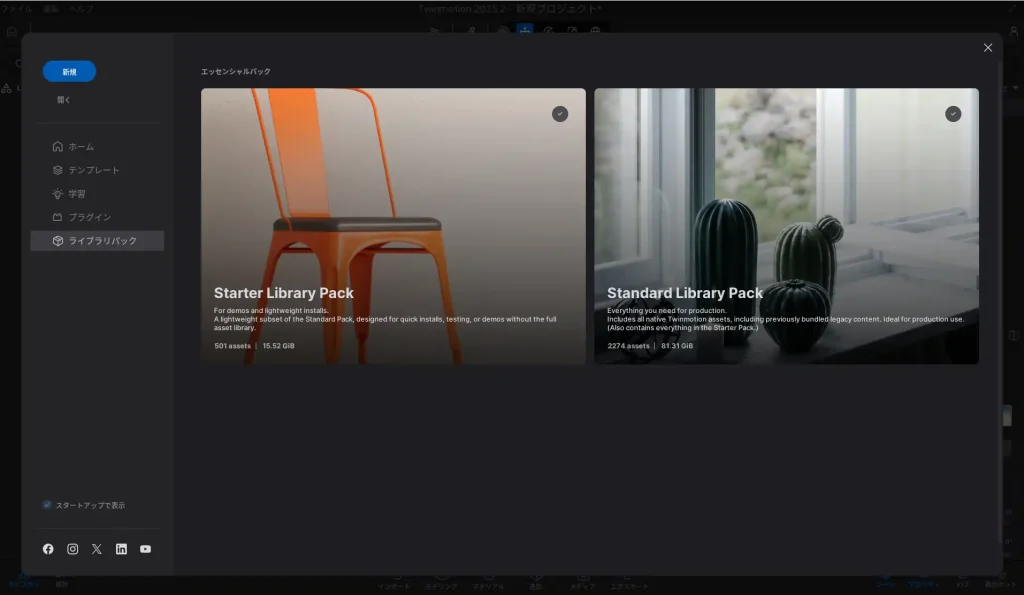Image resolution: width=1024 pixels, height=595 pixels.
Task: Click the lightbulb icon beside 学習
Action: [58, 194]
